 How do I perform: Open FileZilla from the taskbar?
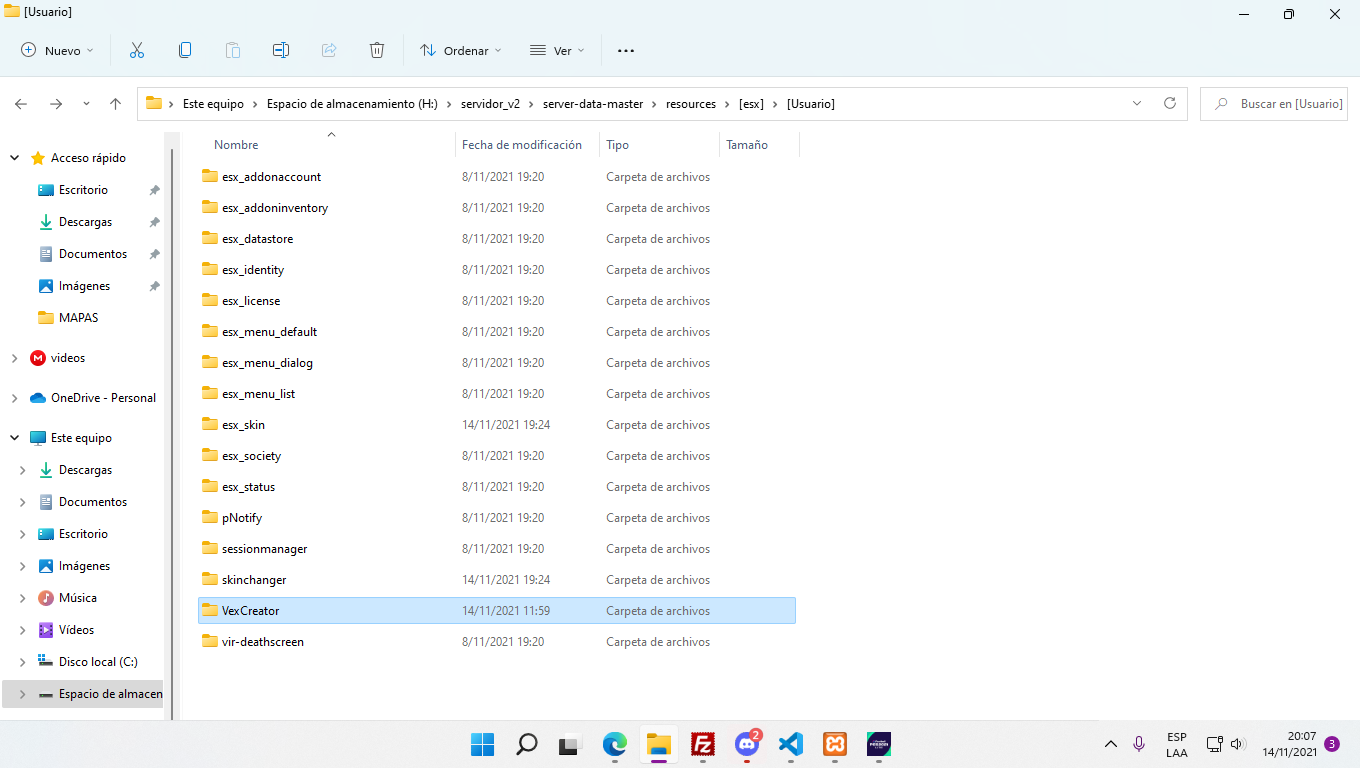[x=703, y=744]
